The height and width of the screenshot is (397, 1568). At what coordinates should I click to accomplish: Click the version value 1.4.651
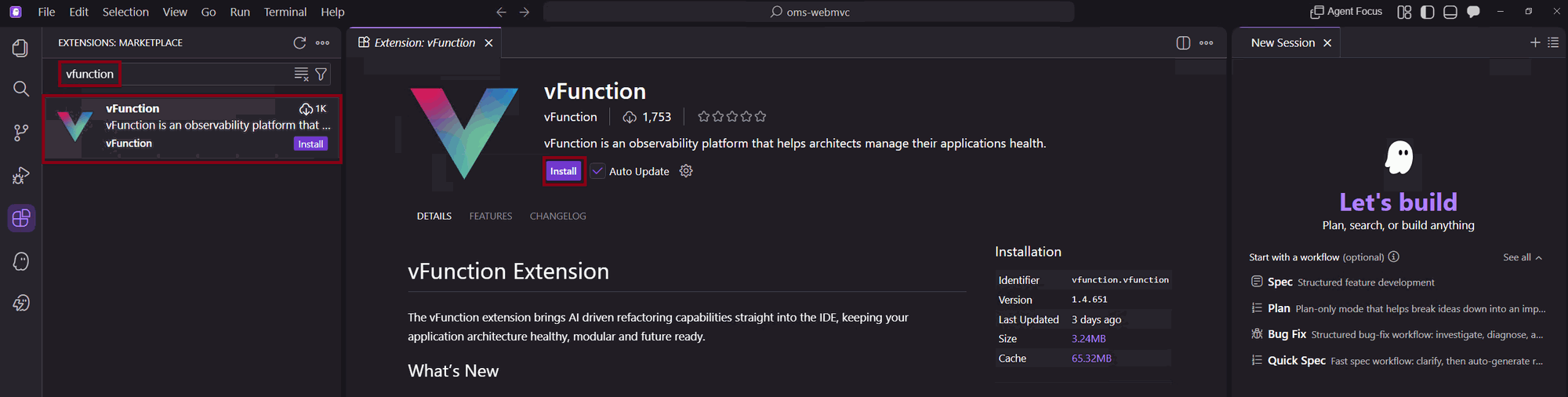[x=1090, y=300]
